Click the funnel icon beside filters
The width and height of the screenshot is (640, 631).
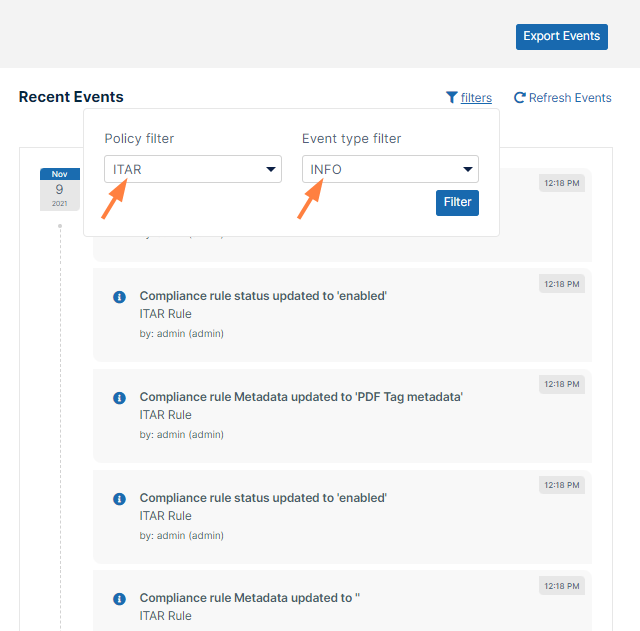click(x=452, y=97)
